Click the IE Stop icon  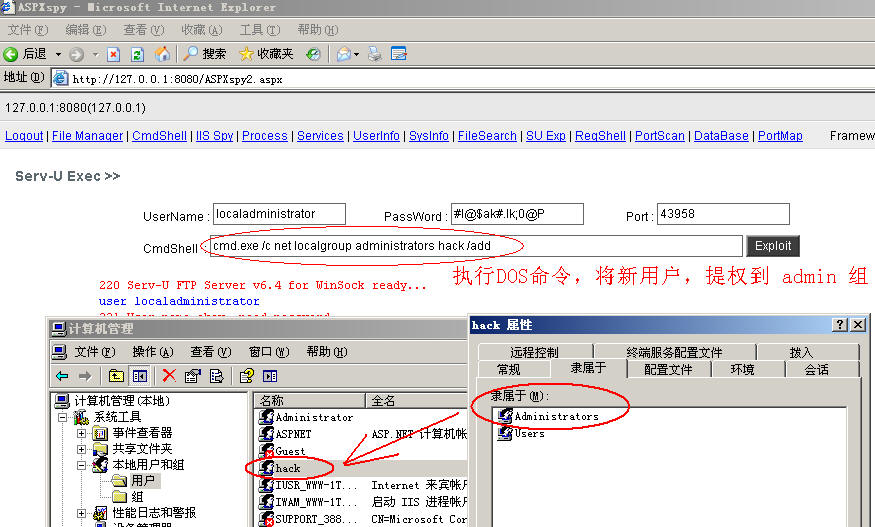(x=113, y=54)
